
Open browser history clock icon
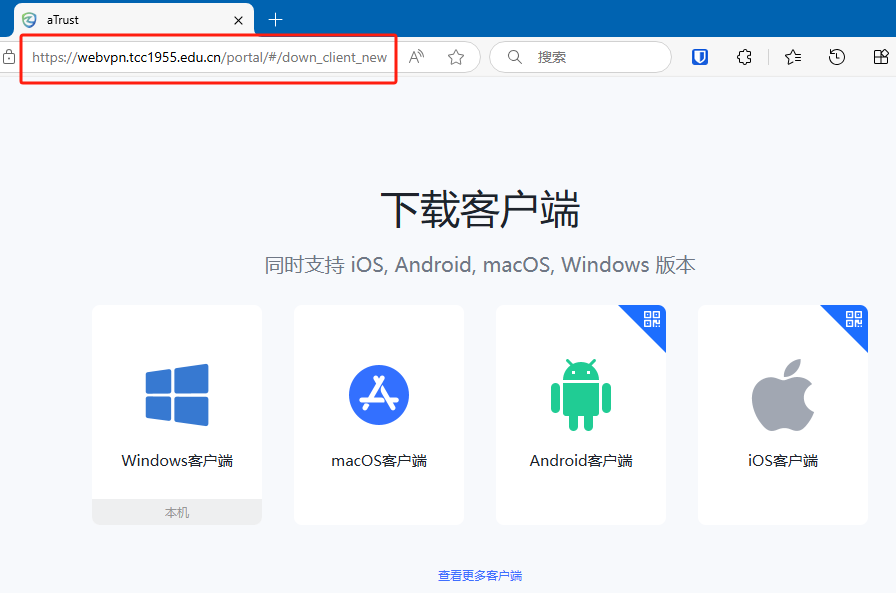point(837,57)
